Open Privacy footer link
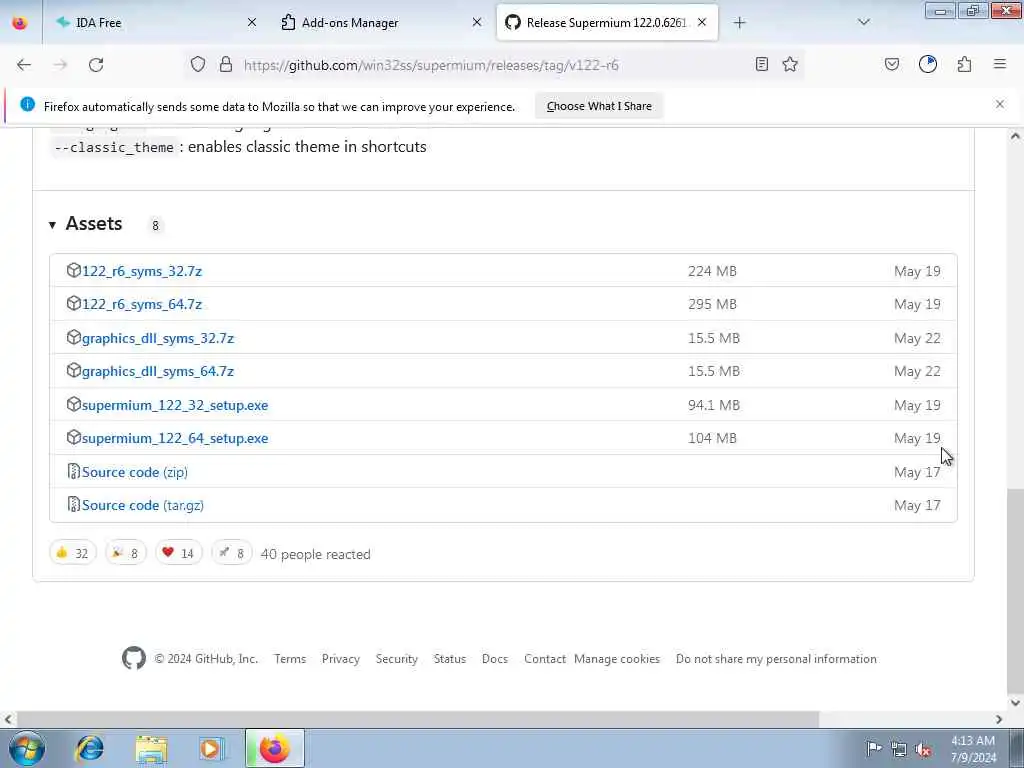The image size is (1024, 768). click(341, 659)
